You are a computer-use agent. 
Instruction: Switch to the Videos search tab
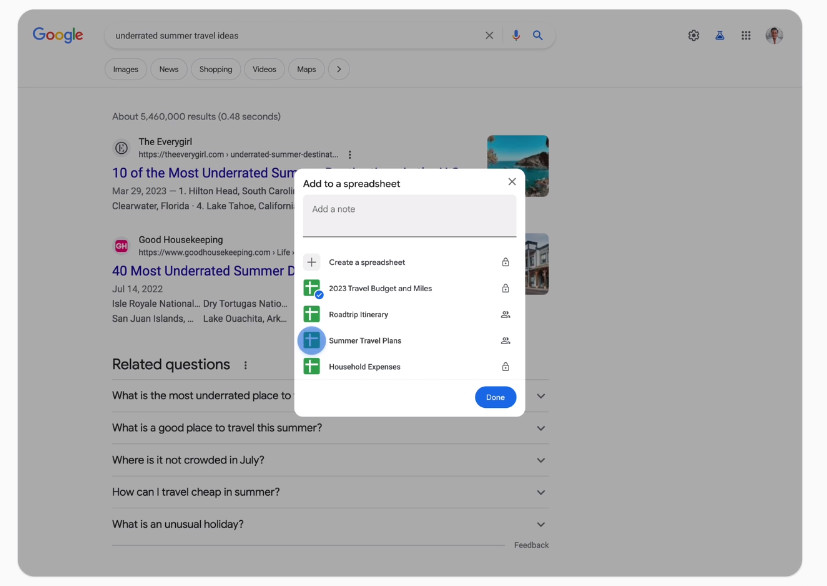264,69
